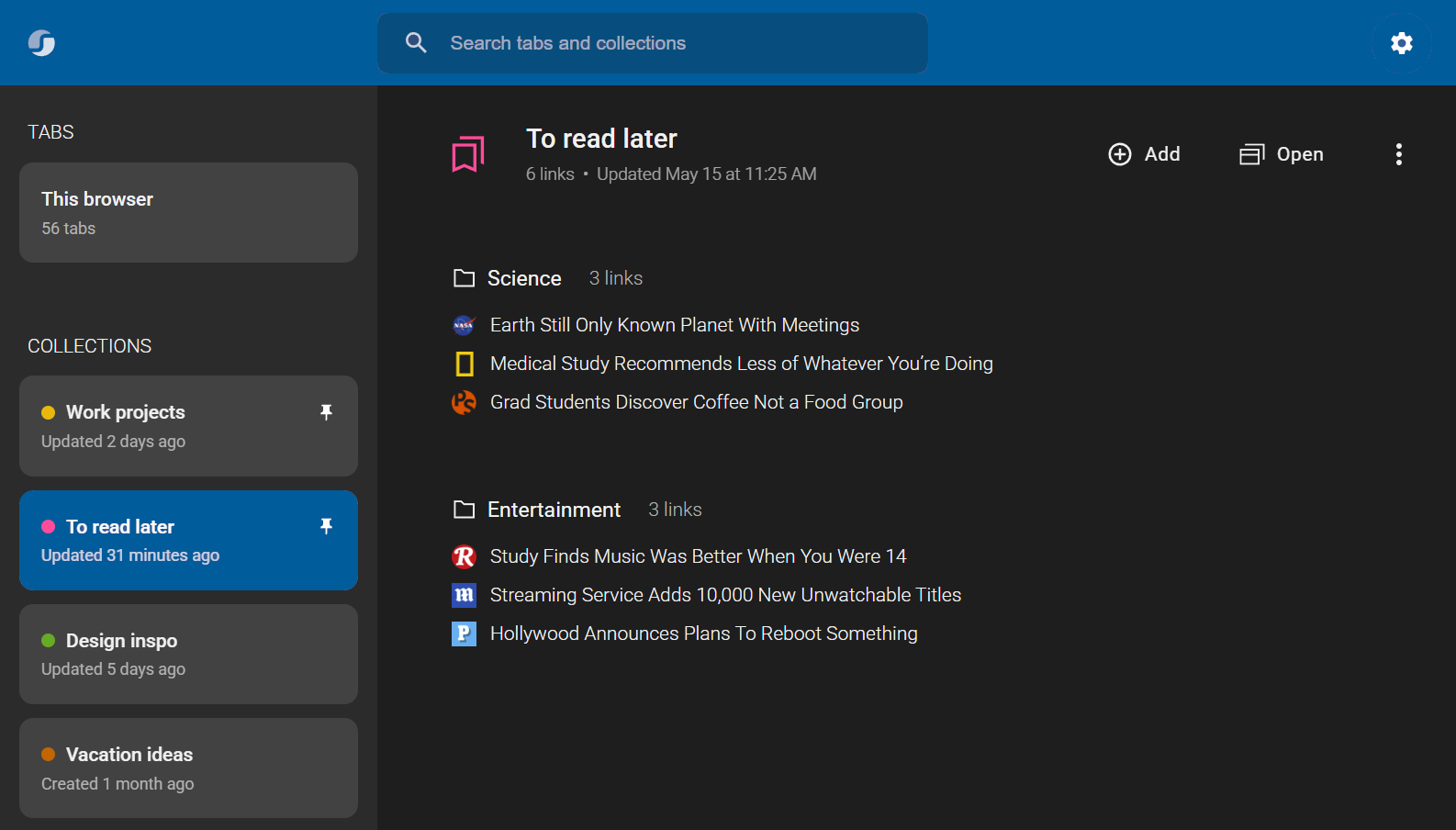Open the three-dot more options menu

1398,154
